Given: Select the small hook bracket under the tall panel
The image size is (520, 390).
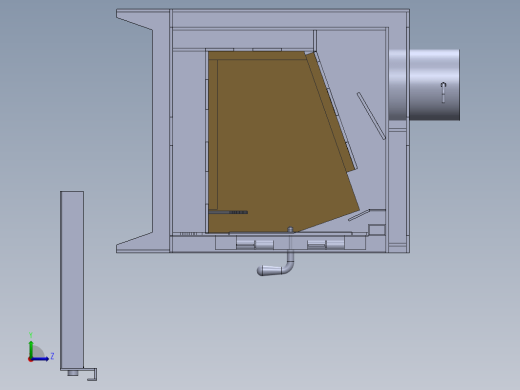Looking at the screenshot, I should 92,374.
